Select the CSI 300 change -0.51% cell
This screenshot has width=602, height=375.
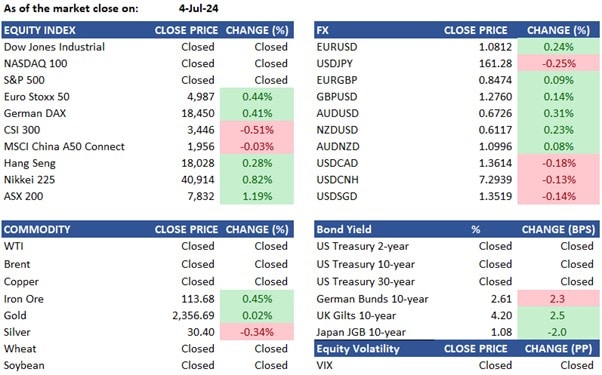[257, 130]
